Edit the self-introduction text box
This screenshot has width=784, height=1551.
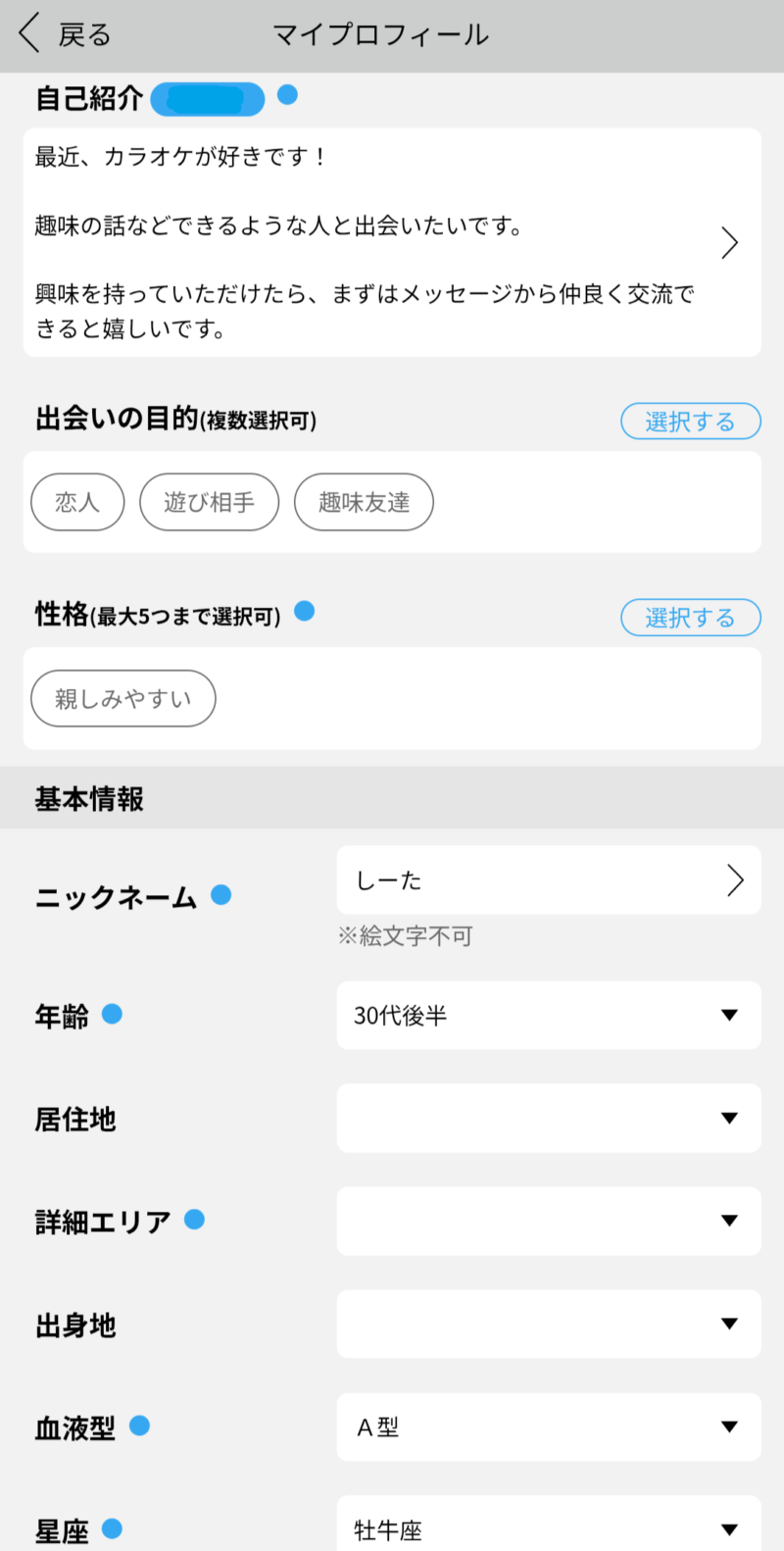[x=372, y=242]
